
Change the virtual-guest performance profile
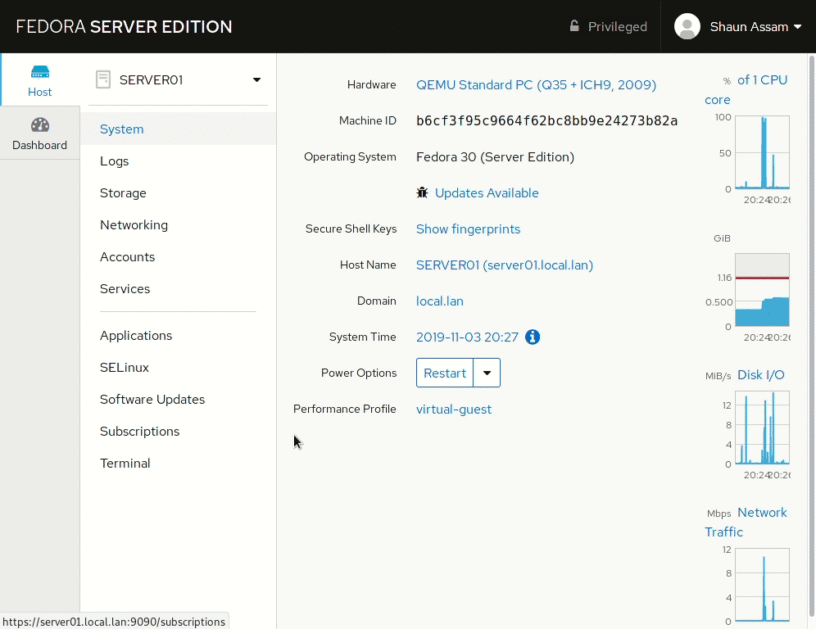pyautogui.click(x=453, y=409)
